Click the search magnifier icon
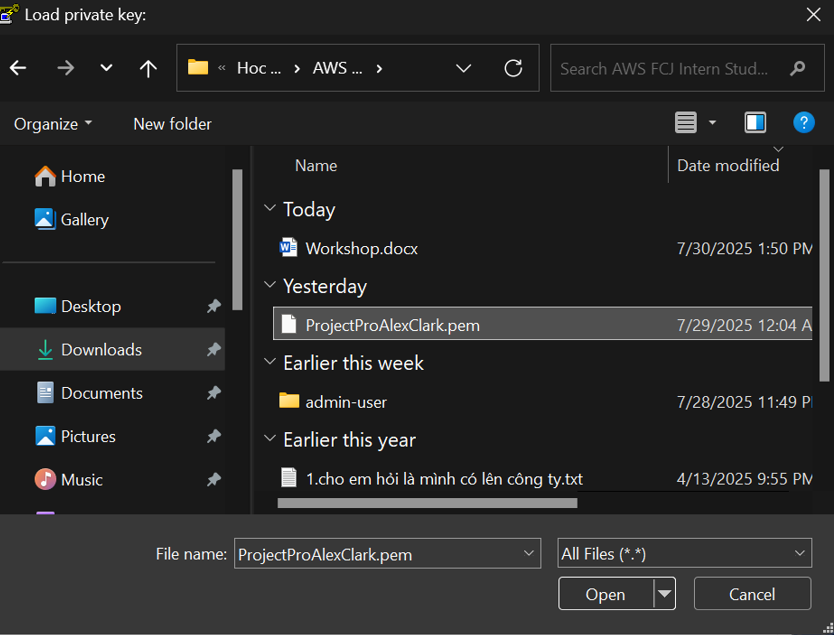This screenshot has width=834, height=635. 797,68
